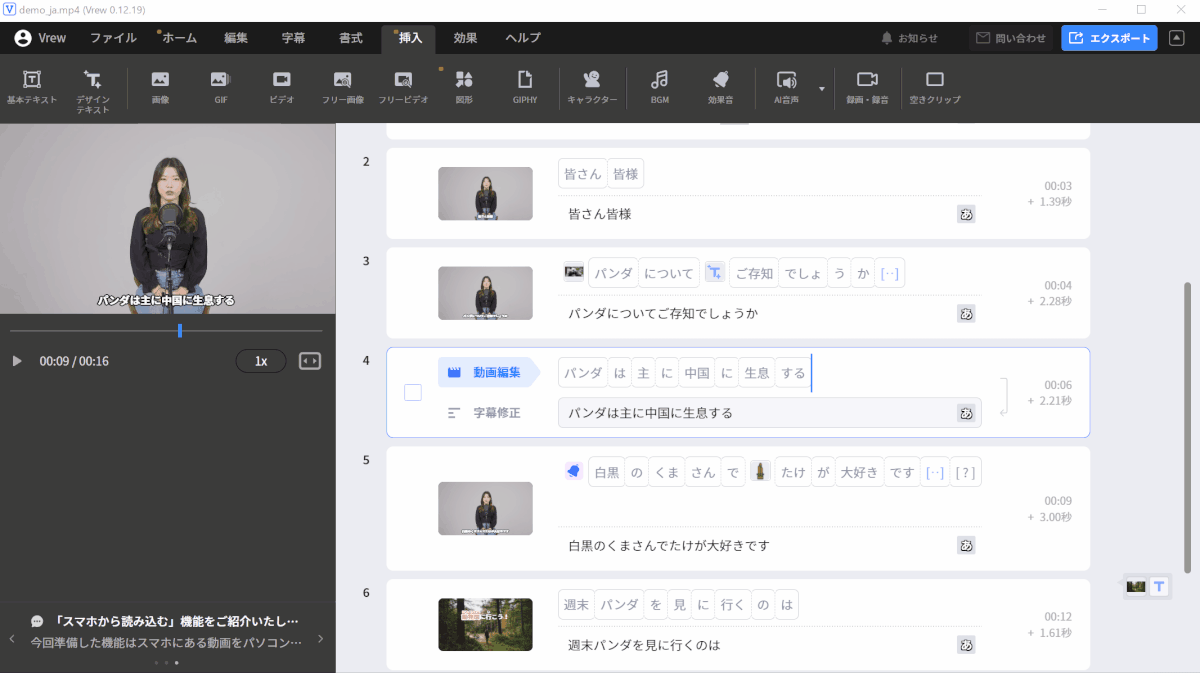
Task: Toggle translation icon on clip 2 subtitle
Action: (966, 214)
